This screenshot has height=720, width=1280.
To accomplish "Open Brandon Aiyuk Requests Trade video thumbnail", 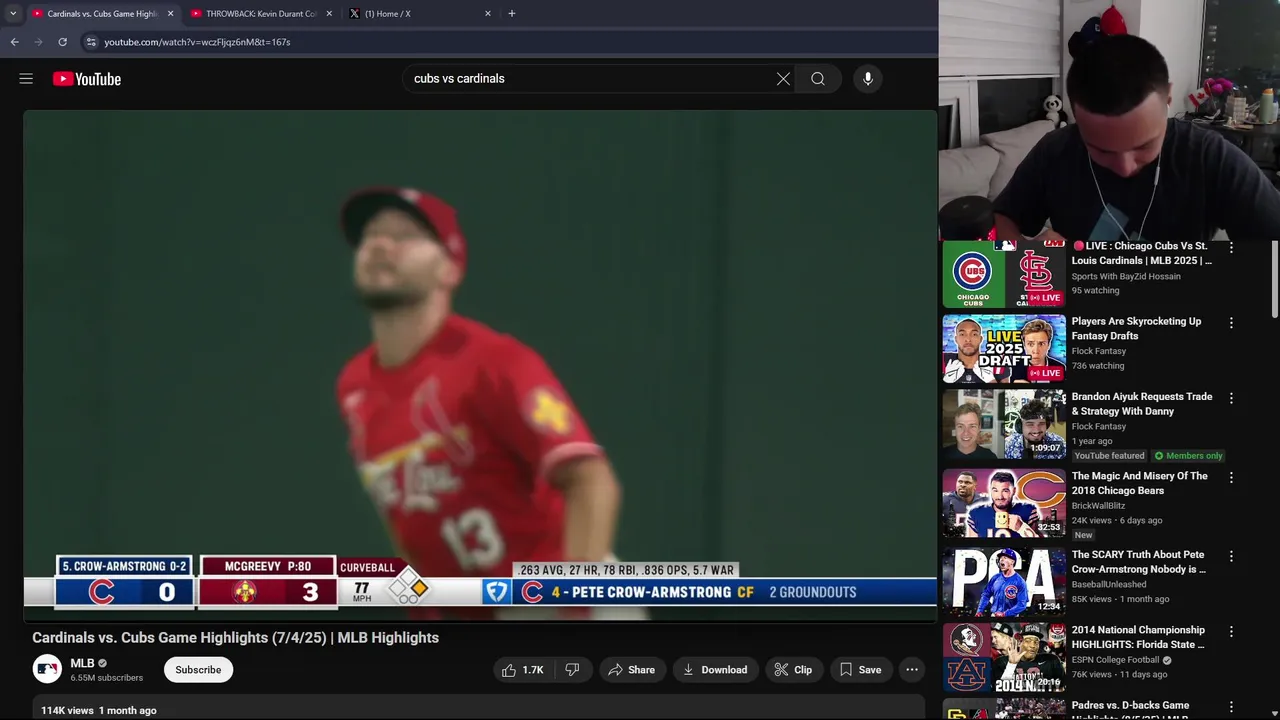I will tap(1004, 424).
